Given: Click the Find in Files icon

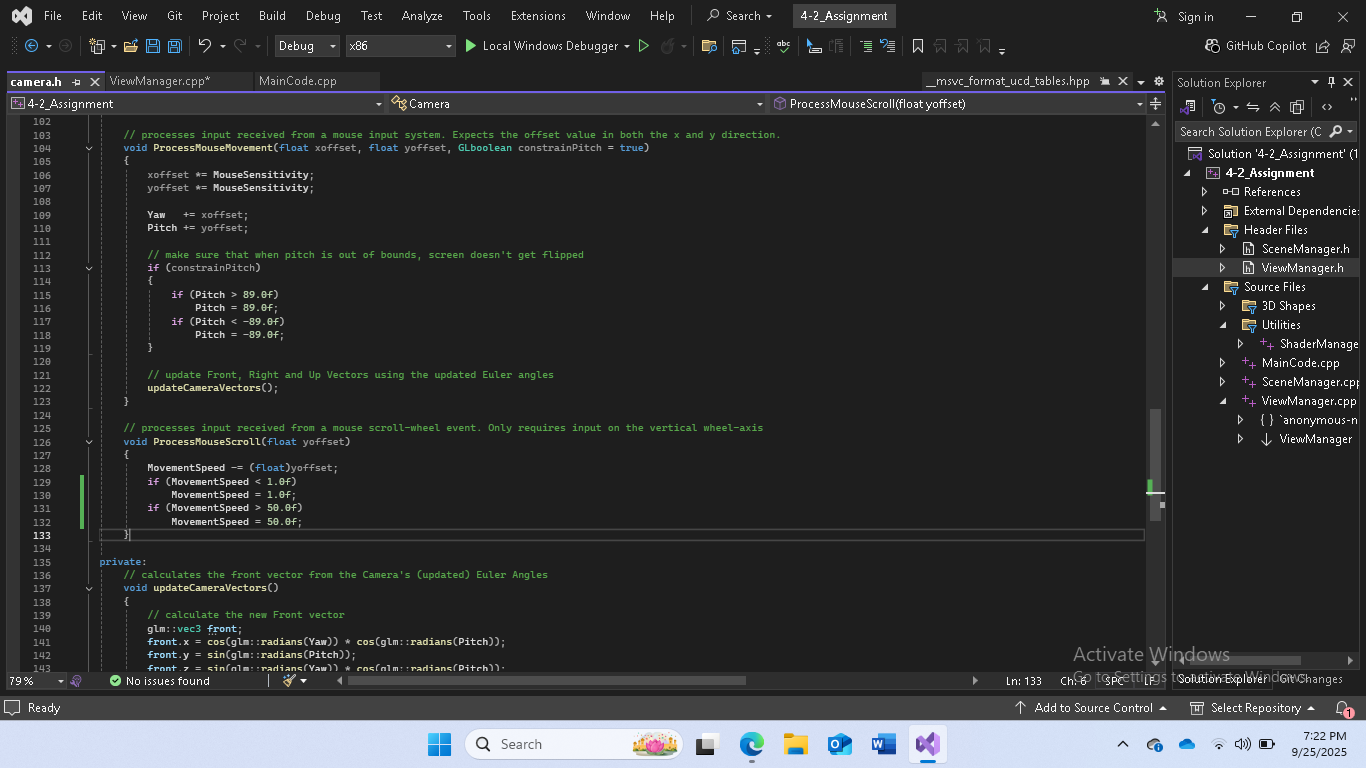Looking at the screenshot, I should 710,46.
